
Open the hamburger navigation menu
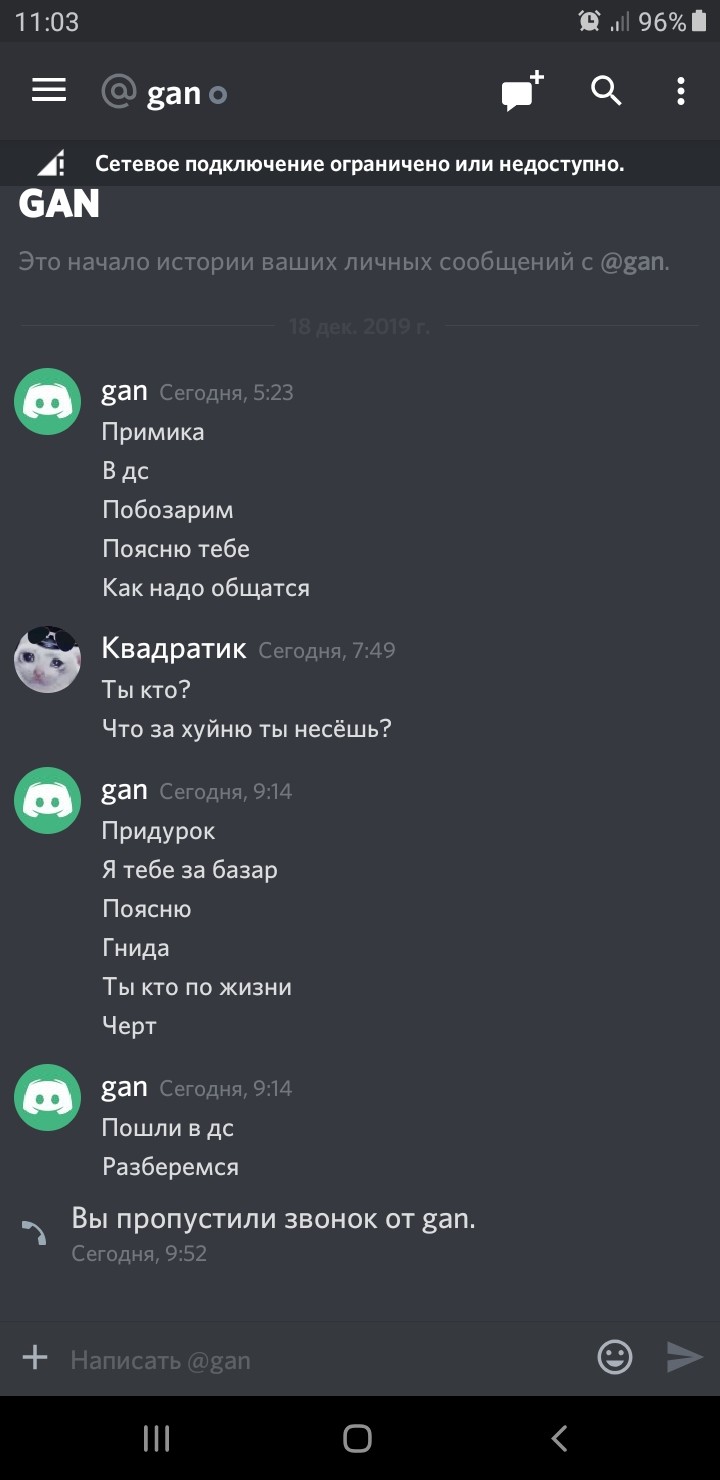pyautogui.click(x=49, y=91)
